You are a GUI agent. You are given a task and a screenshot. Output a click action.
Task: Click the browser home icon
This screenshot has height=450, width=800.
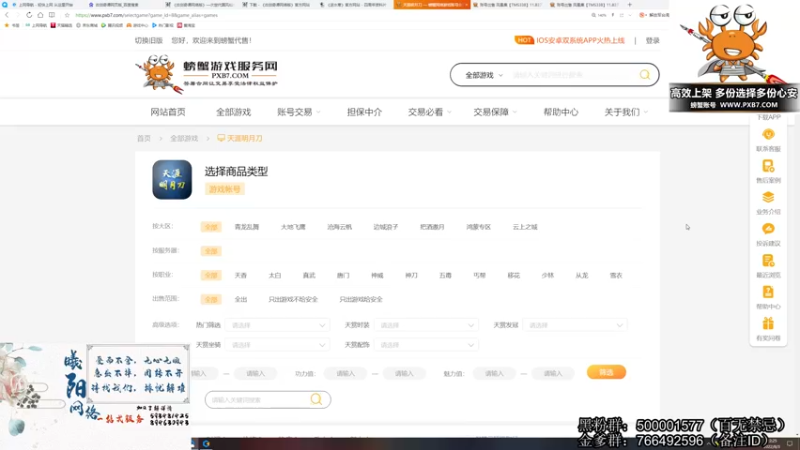[40, 15]
